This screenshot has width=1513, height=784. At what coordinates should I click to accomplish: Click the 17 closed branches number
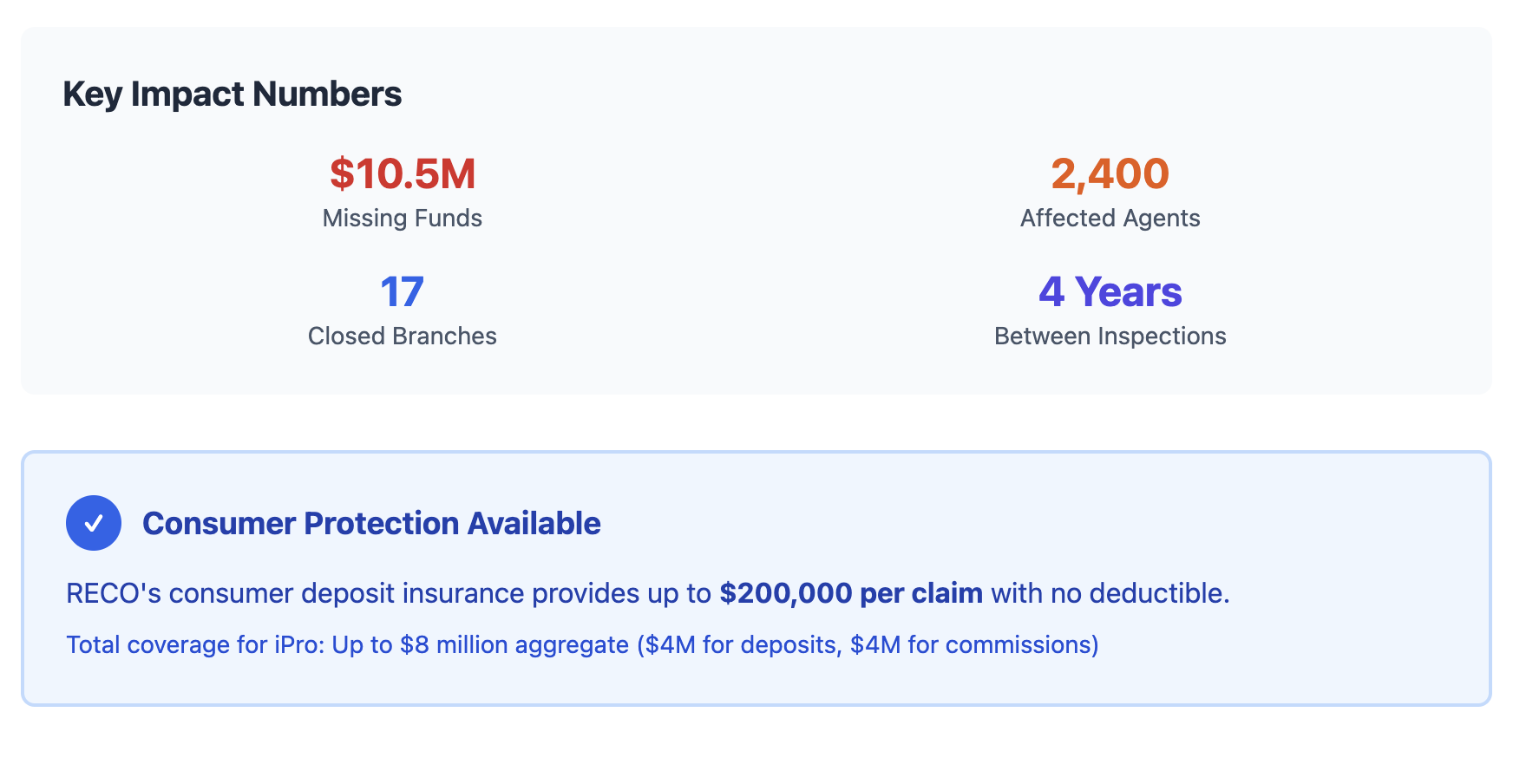[402, 291]
